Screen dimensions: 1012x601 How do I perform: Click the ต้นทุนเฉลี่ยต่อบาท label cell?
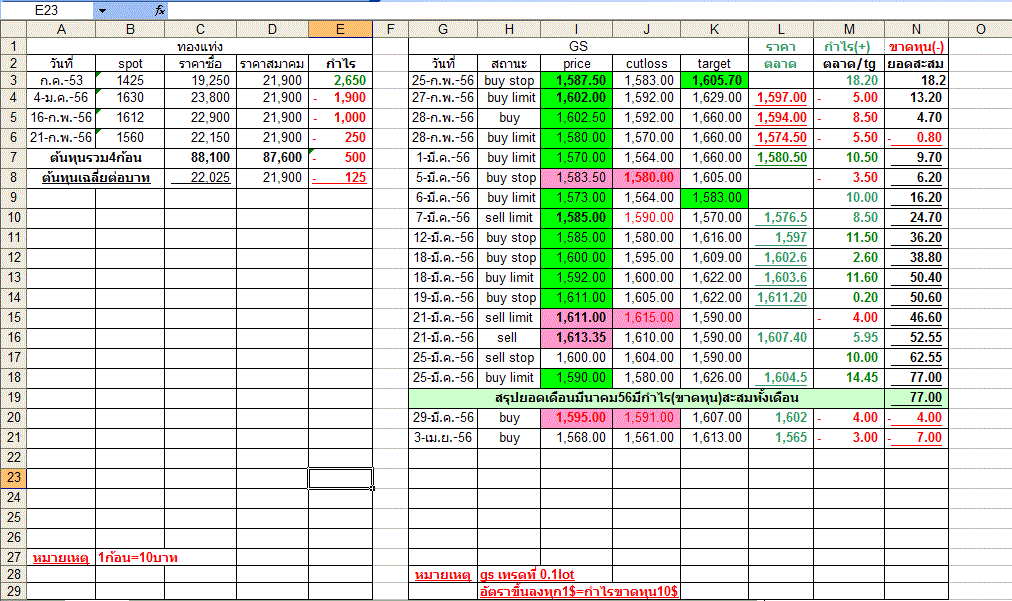click(x=96, y=178)
